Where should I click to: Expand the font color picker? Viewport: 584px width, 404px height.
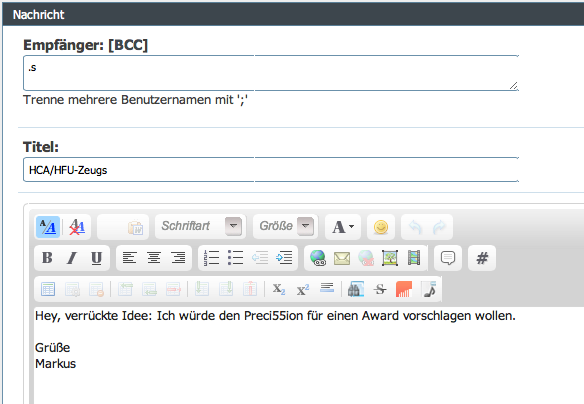(x=343, y=227)
